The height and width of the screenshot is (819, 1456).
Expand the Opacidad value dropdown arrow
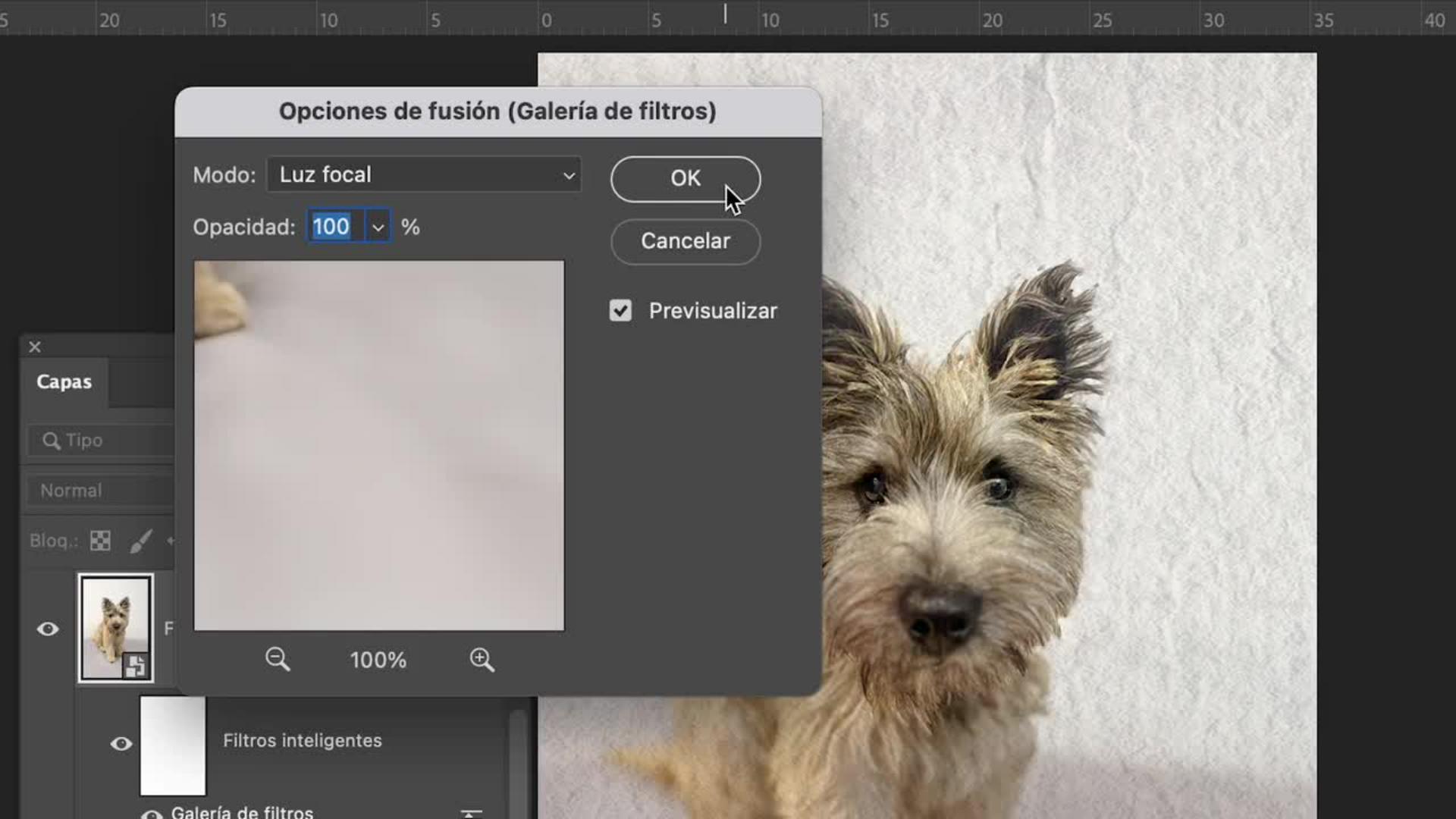[x=378, y=227]
